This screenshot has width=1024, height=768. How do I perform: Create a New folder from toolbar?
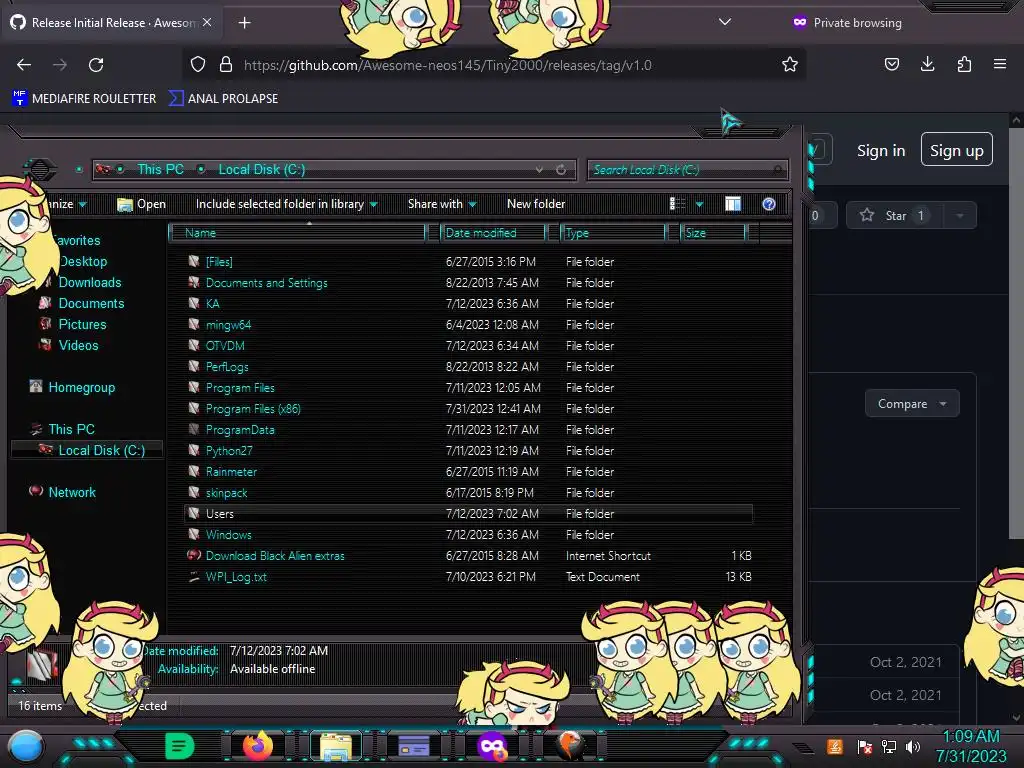click(x=536, y=204)
